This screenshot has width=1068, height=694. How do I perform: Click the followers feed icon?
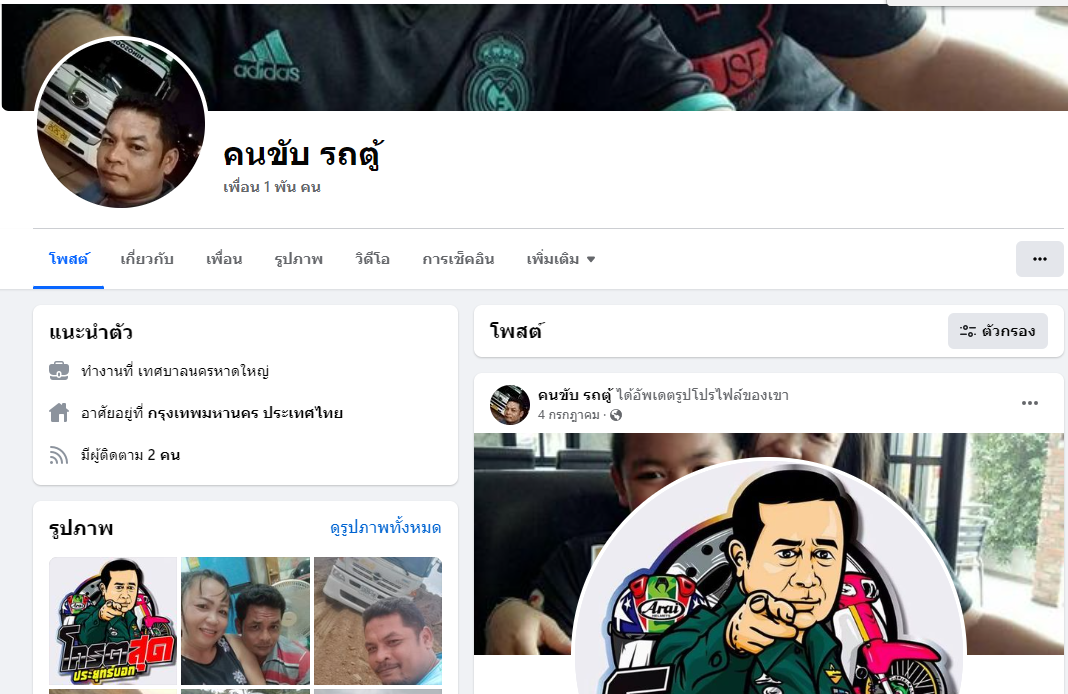(x=59, y=455)
